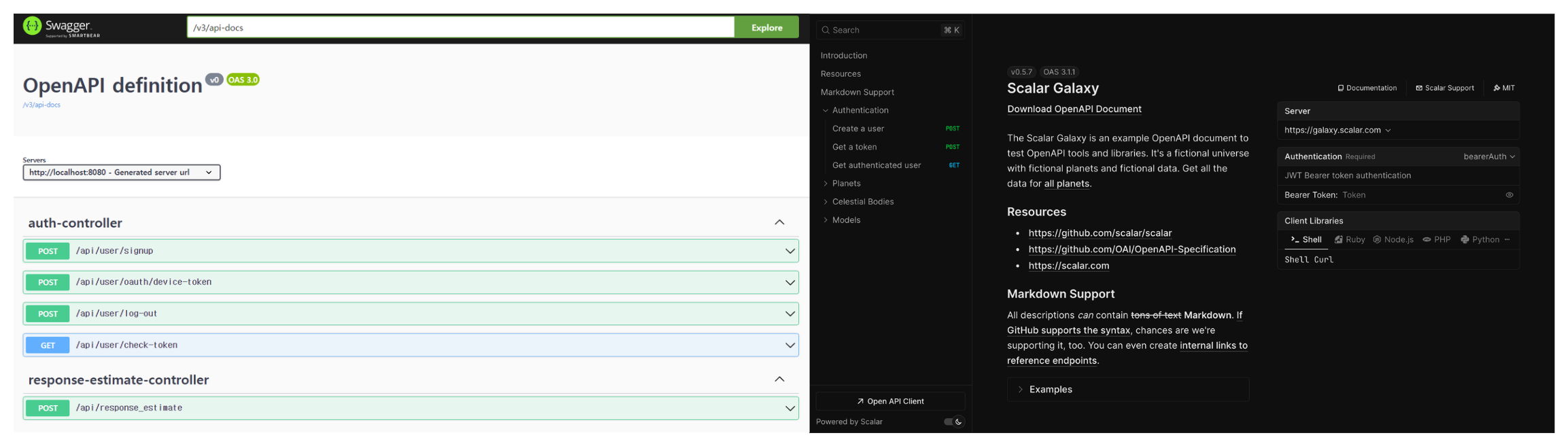
Task: Open the bearerAuth authentication dropdown
Action: coord(1488,156)
